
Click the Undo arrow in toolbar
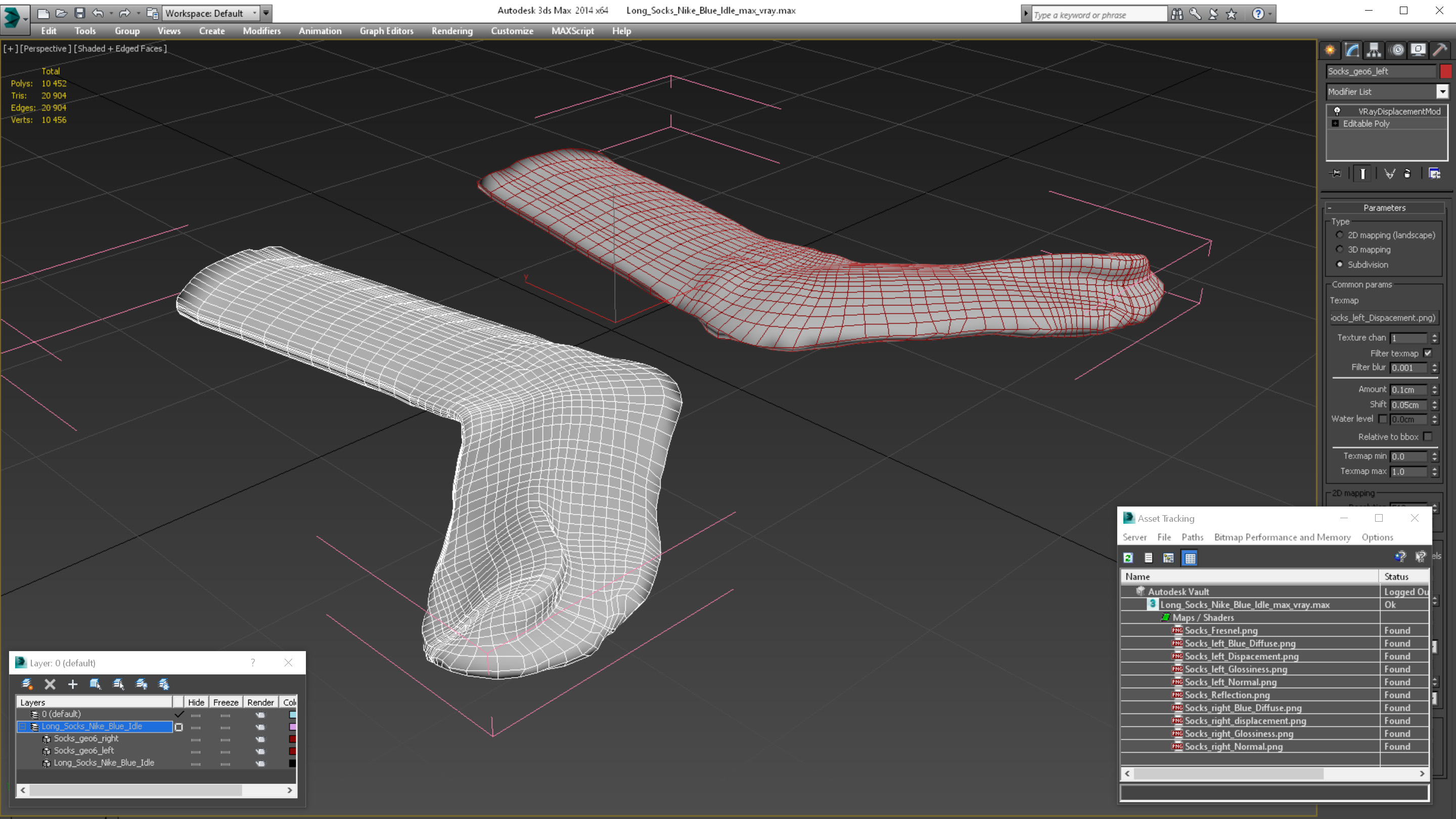pos(98,13)
